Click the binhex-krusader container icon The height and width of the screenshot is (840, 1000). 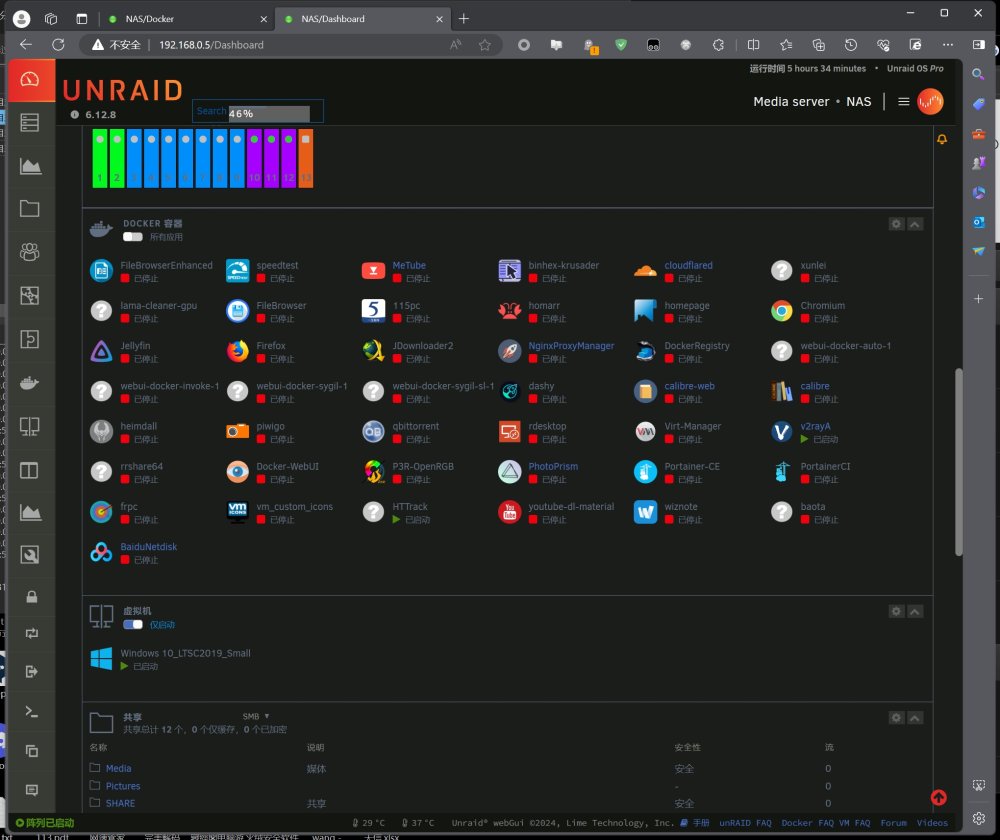510,271
